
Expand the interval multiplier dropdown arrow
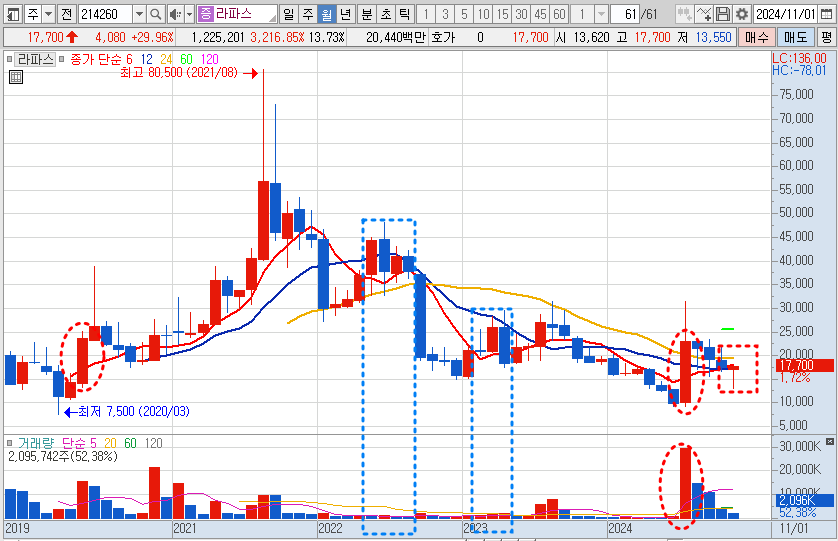(602, 14)
